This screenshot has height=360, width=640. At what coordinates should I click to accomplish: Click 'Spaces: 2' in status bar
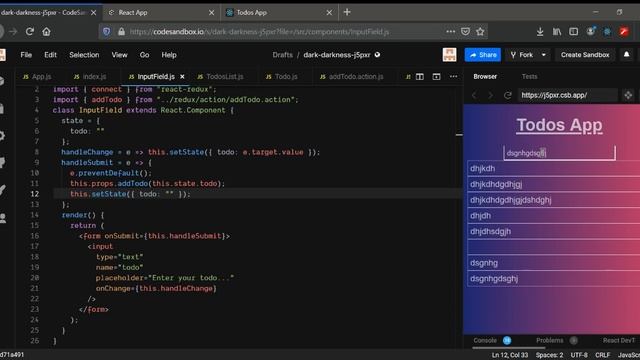tap(549, 355)
